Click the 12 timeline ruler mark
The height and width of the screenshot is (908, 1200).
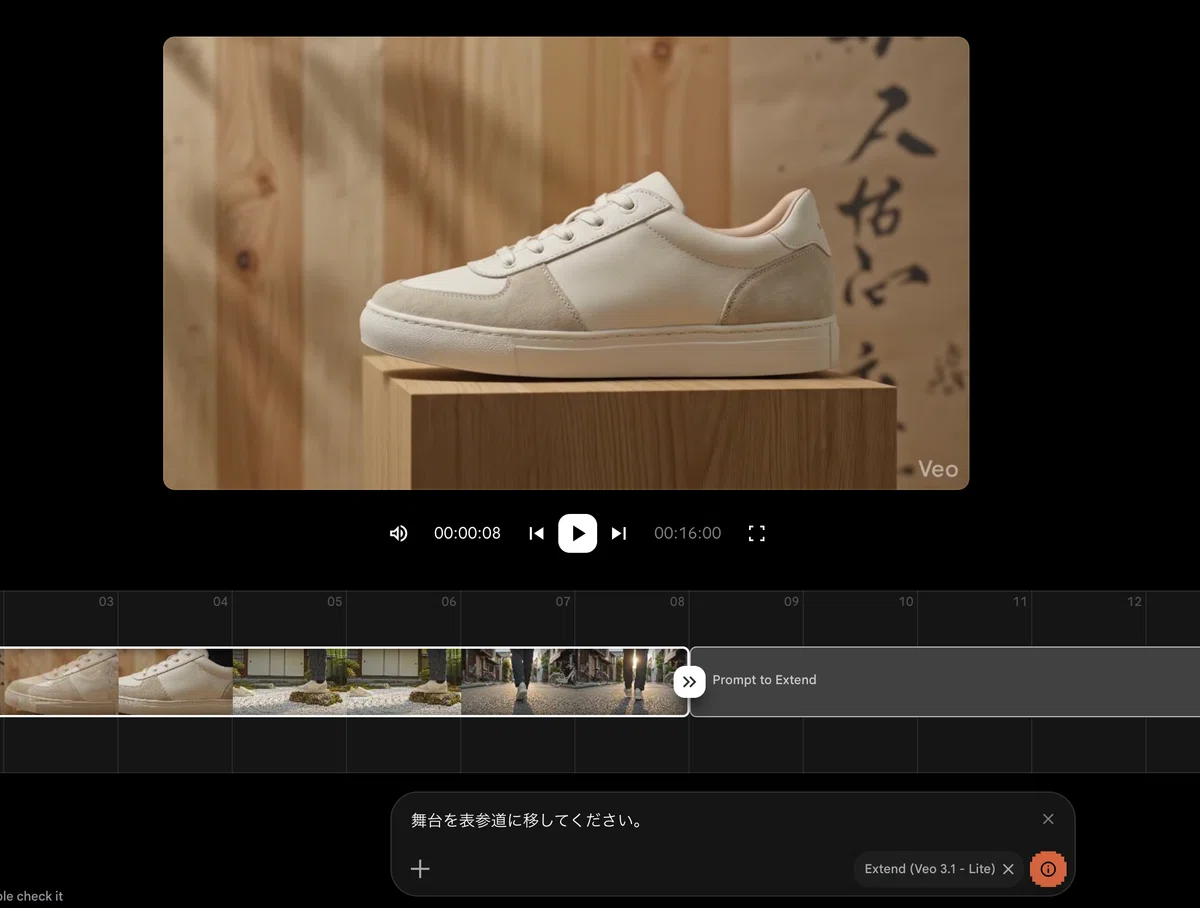1134,601
